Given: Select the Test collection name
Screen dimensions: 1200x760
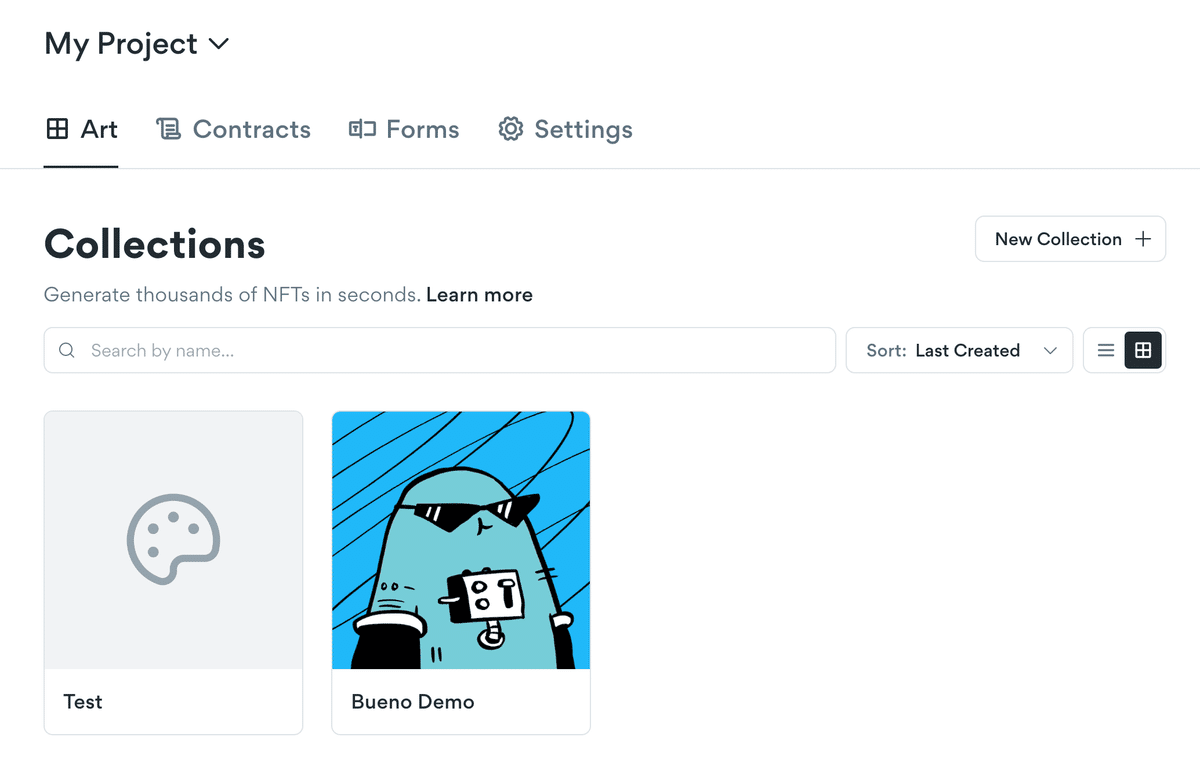Looking at the screenshot, I should (x=83, y=702).
